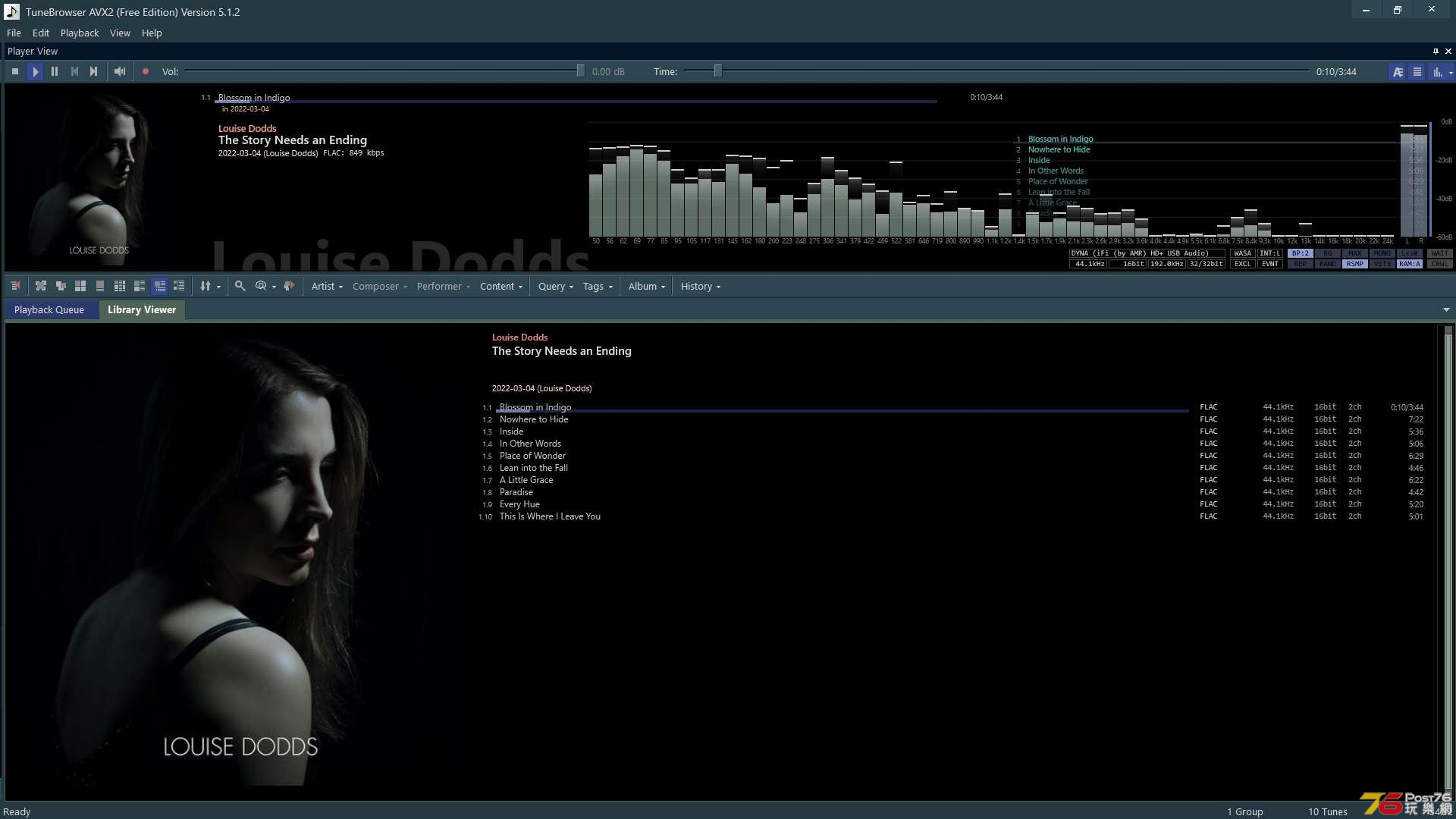
Task: Open the tab list arrow right of Library Viewer
Action: pos(1446,309)
